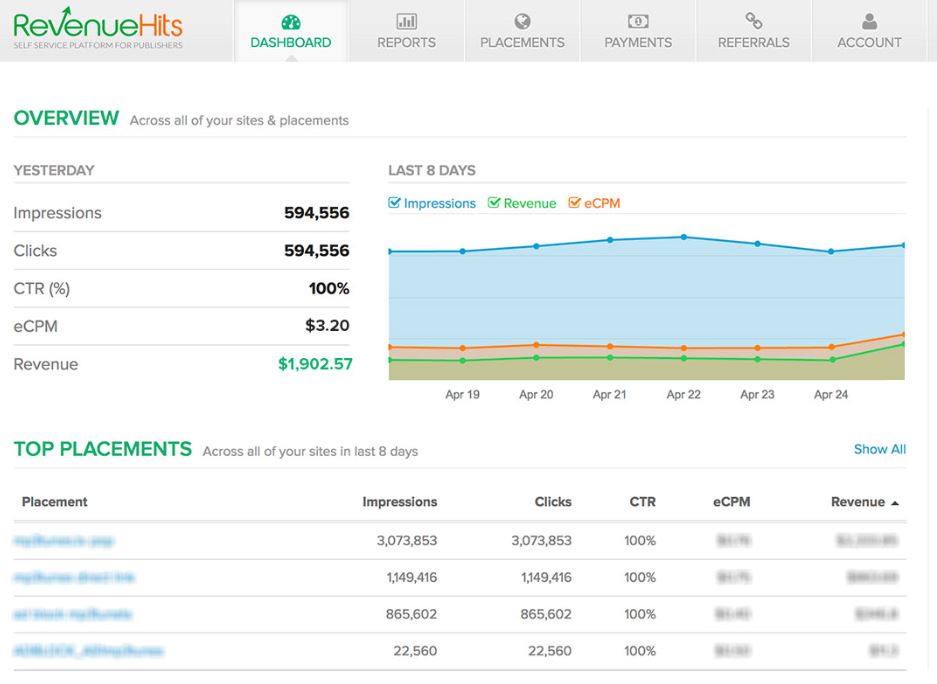Toggle the Impressions checkbox on the chart
The width and height of the screenshot is (937, 684).
coord(393,203)
